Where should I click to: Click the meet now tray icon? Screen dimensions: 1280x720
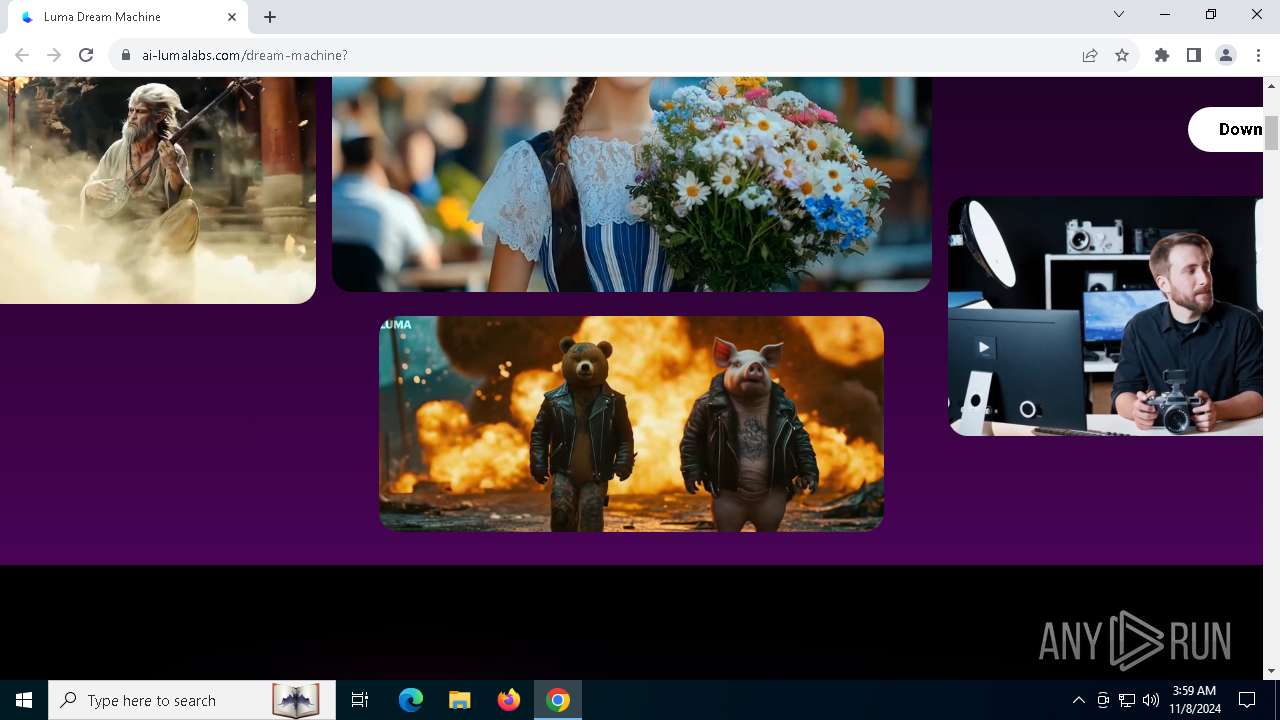click(1103, 700)
